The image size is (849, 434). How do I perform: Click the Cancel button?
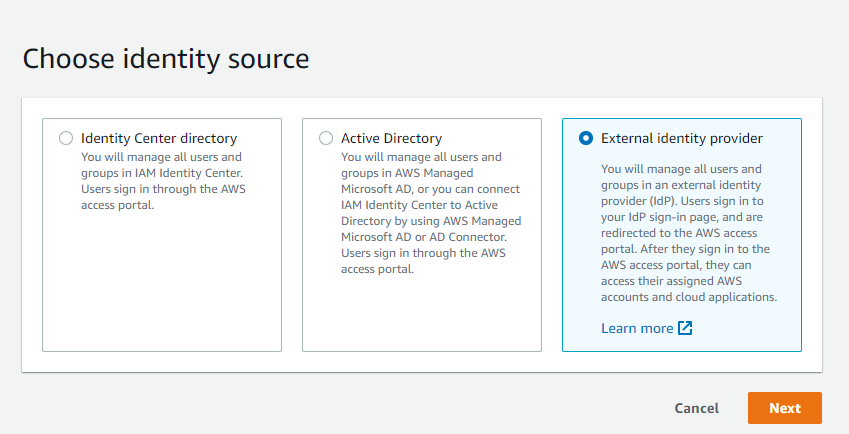(x=696, y=408)
